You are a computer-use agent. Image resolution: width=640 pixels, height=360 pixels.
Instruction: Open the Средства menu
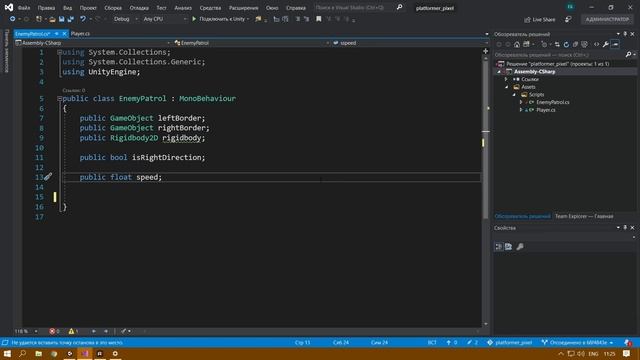[210, 8]
